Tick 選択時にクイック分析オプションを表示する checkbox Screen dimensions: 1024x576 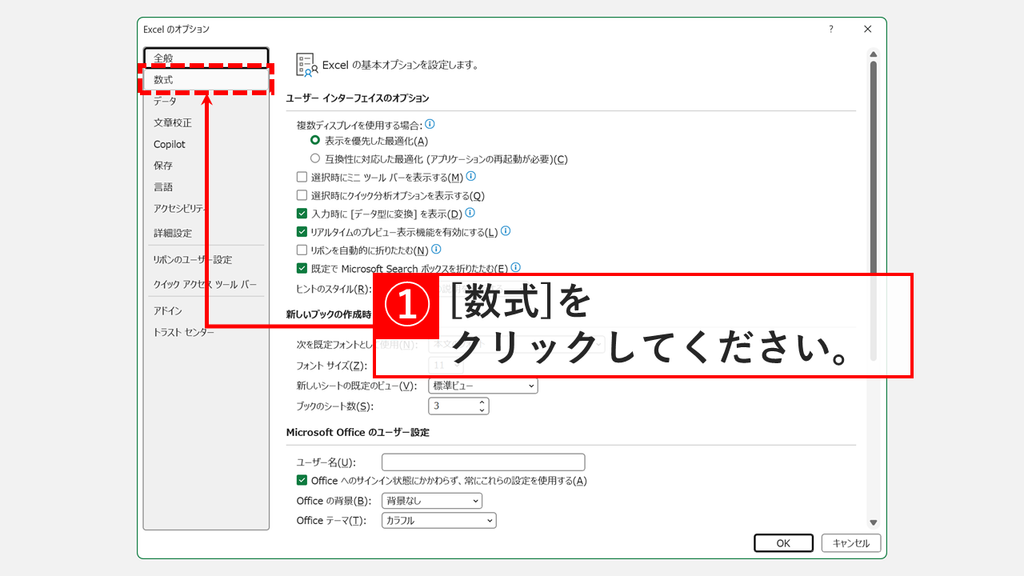pyautogui.click(x=302, y=195)
